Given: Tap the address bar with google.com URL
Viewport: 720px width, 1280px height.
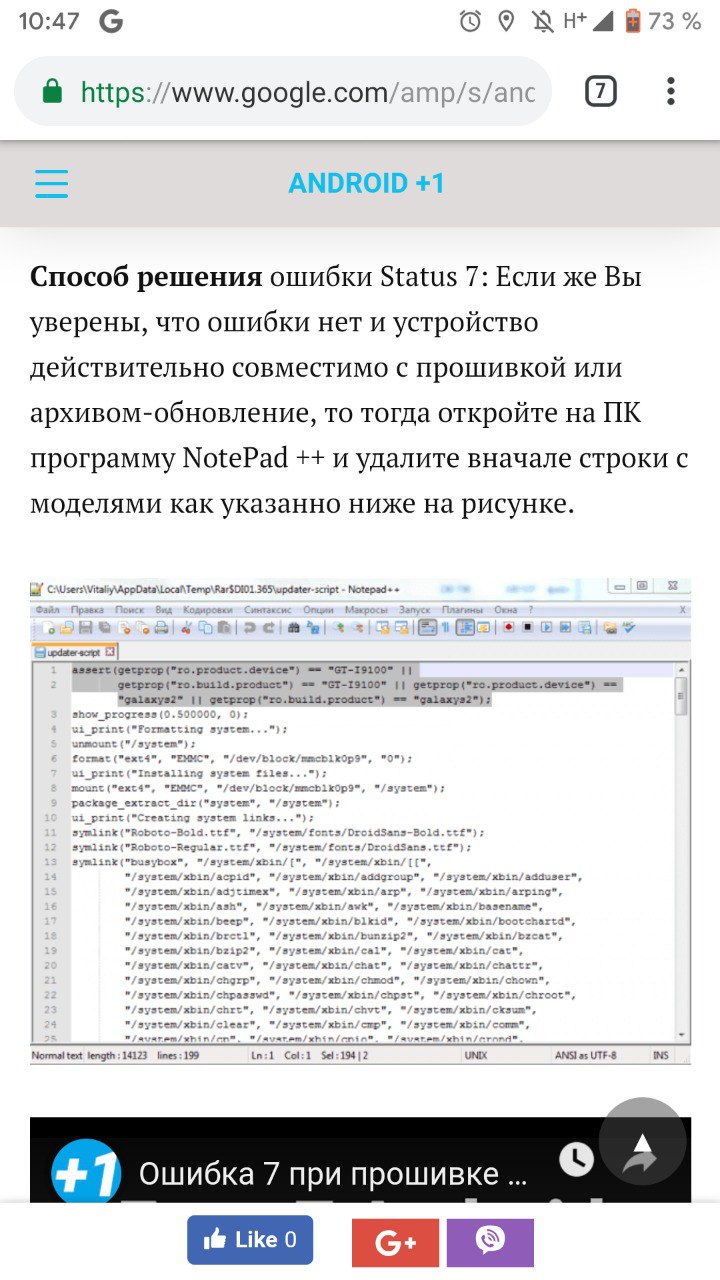Looking at the screenshot, I should pos(283,92).
